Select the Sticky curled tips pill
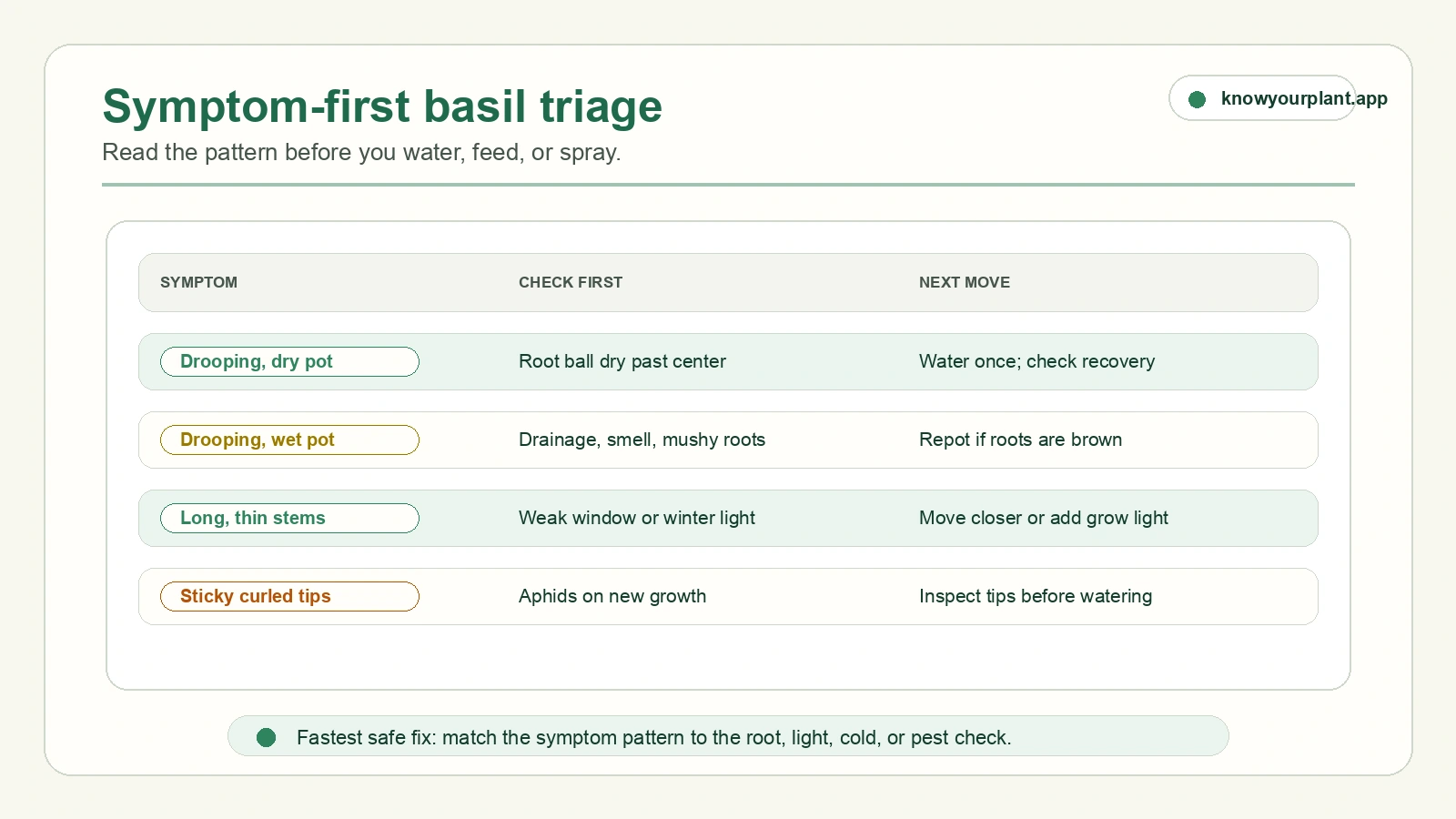Image resolution: width=1456 pixels, height=819 pixels. pos(289,596)
